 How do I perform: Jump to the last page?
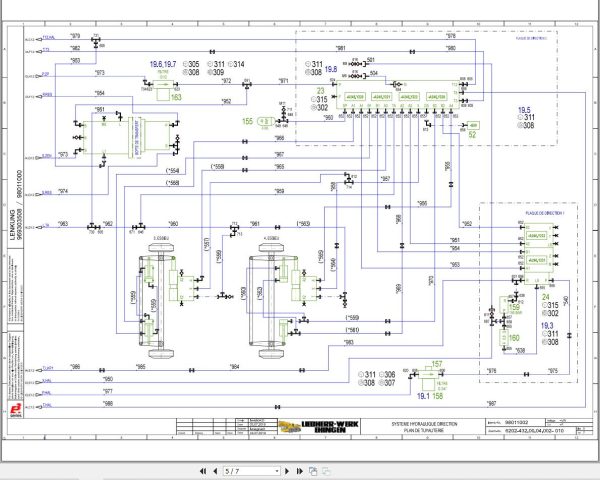coord(300,471)
